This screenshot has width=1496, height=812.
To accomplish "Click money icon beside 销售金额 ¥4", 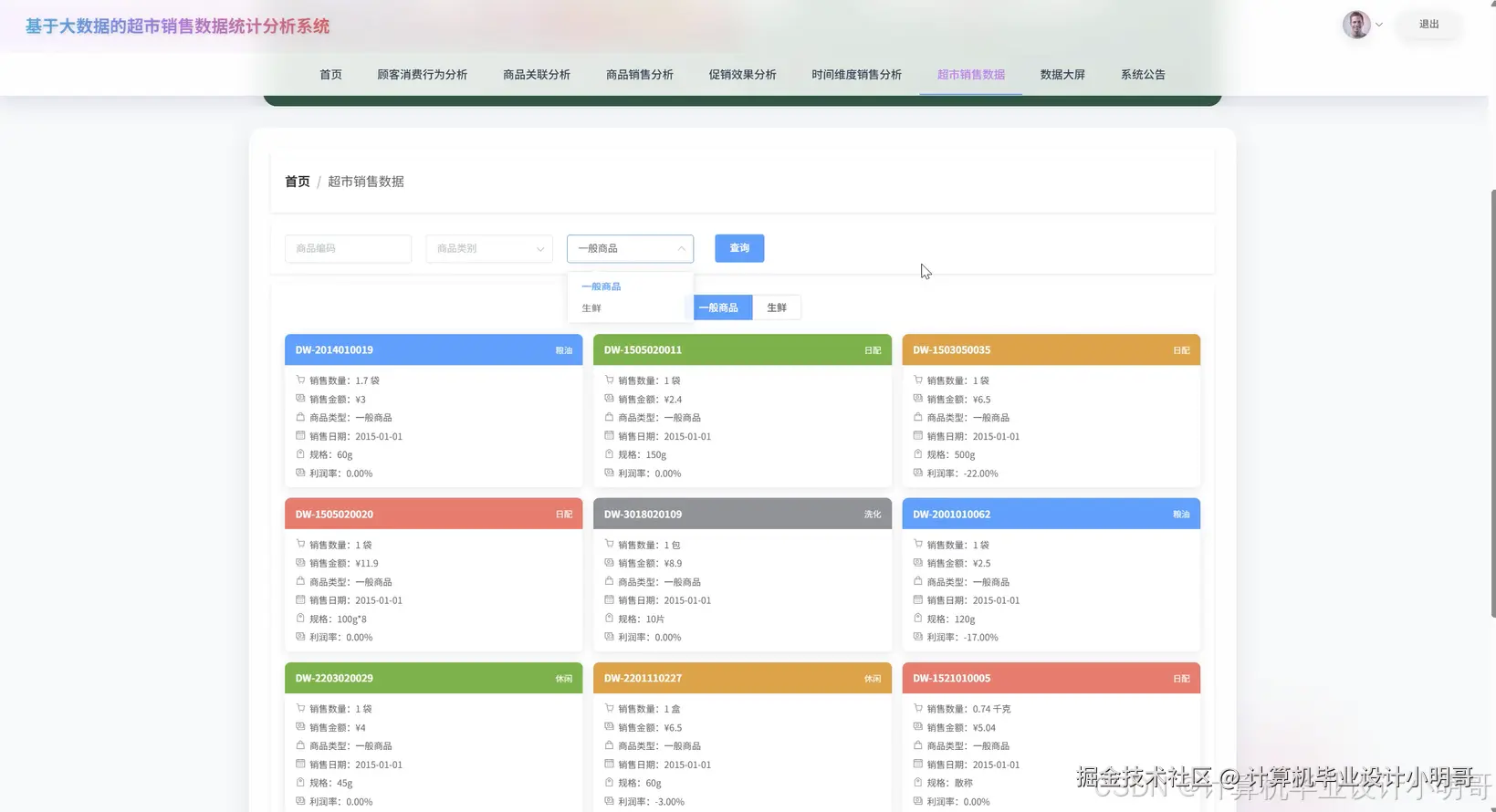I will tap(300, 727).
